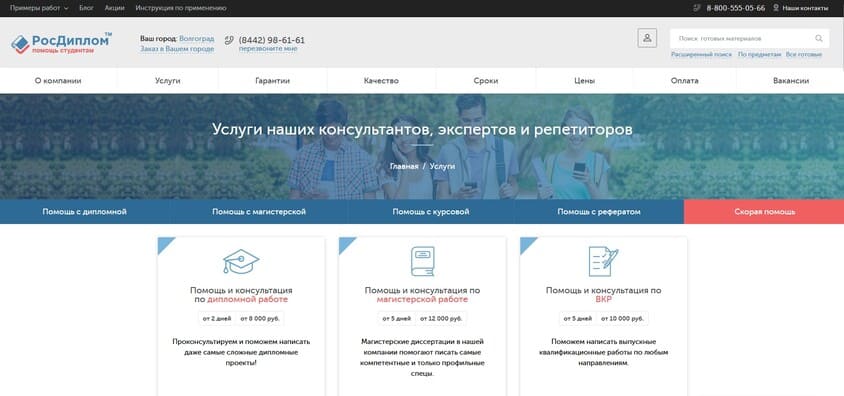This screenshot has height=396, width=844.
Task: Open the Блог link
Action: tap(86, 8)
